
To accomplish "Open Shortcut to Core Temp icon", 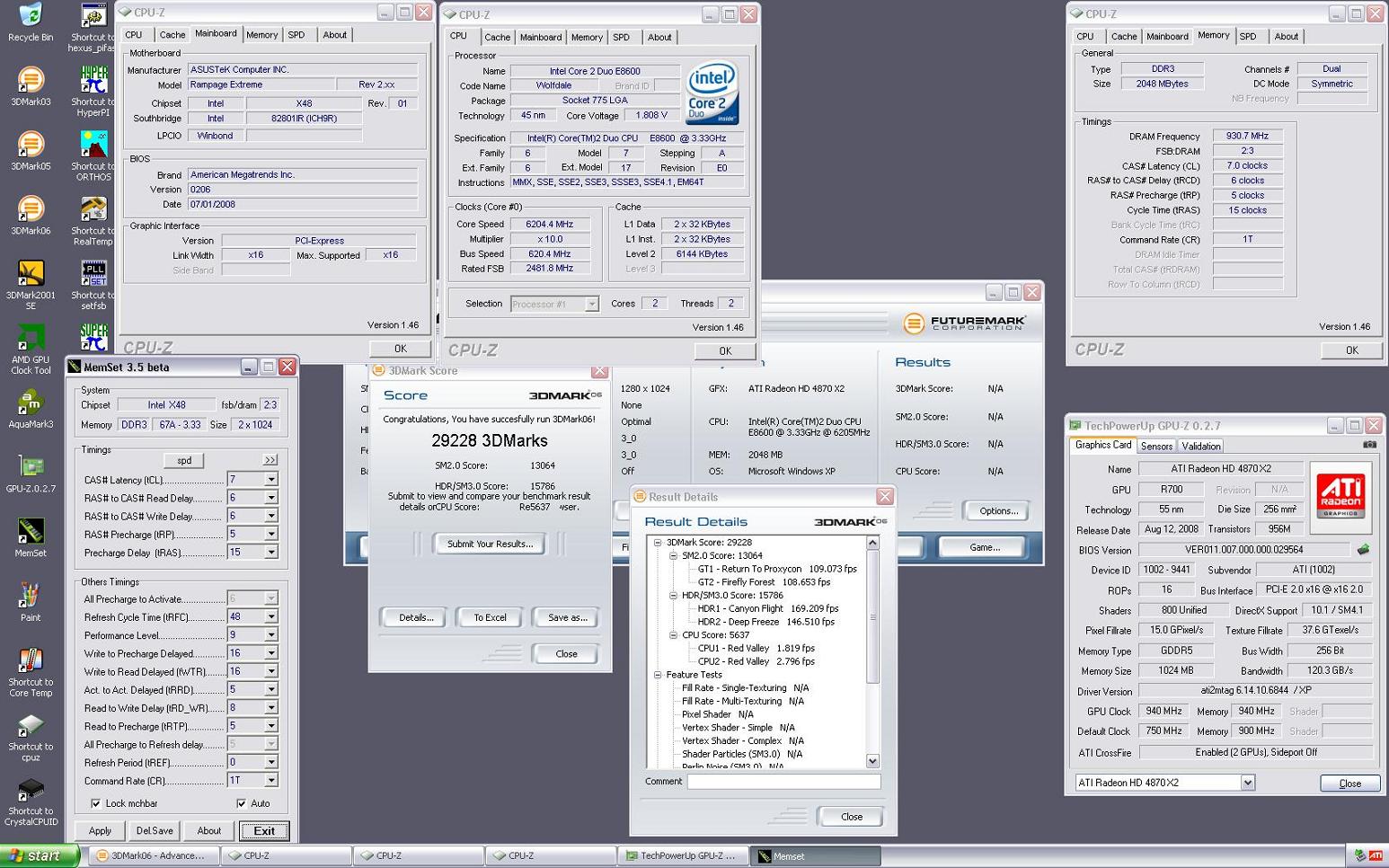I will point(31,673).
